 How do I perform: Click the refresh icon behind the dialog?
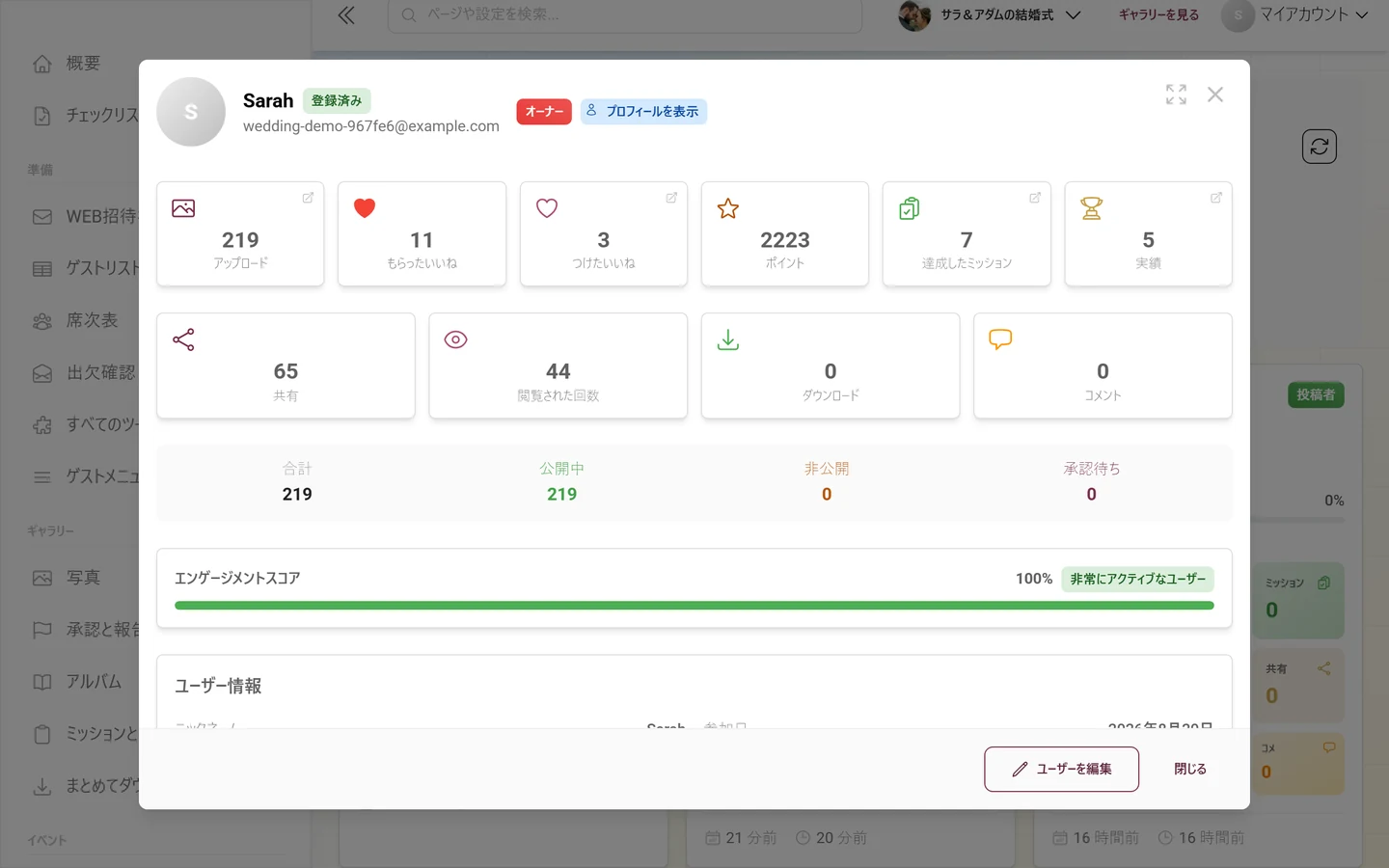(x=1320, y=147)
